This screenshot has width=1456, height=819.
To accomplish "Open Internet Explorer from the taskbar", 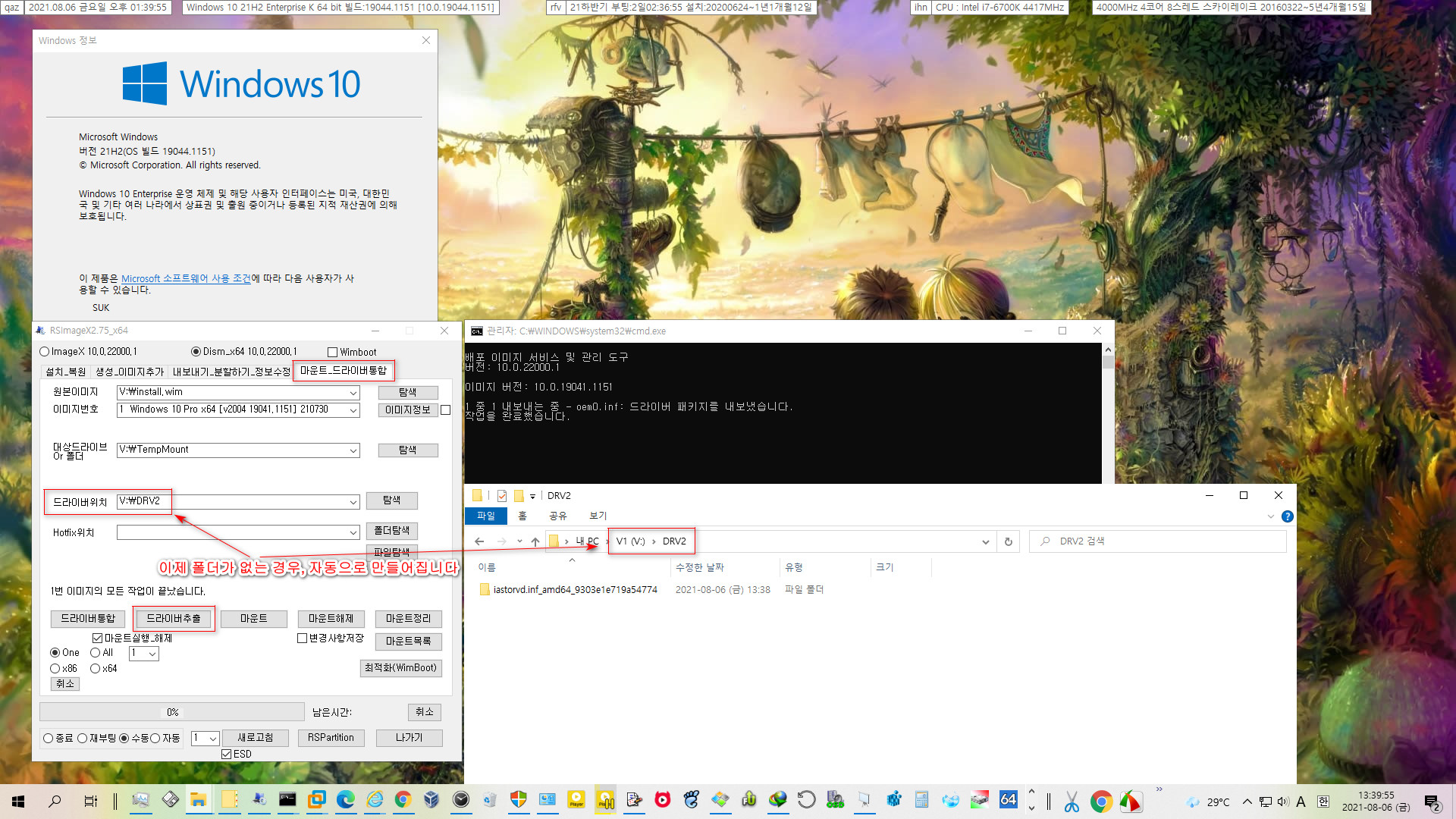I will pos(375,800).
